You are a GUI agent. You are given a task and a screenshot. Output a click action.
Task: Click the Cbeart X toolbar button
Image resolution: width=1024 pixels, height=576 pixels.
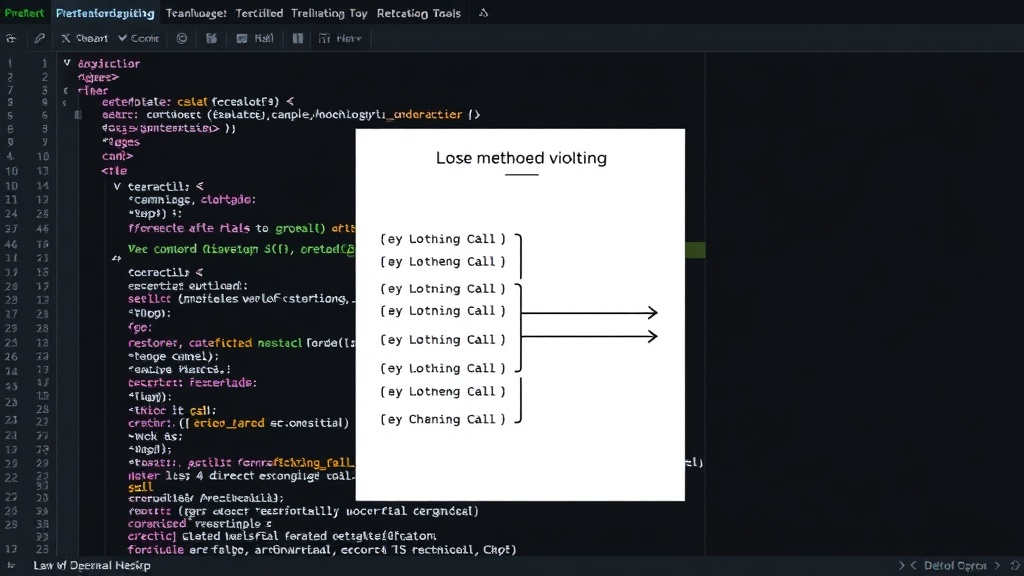coord(84,39)
